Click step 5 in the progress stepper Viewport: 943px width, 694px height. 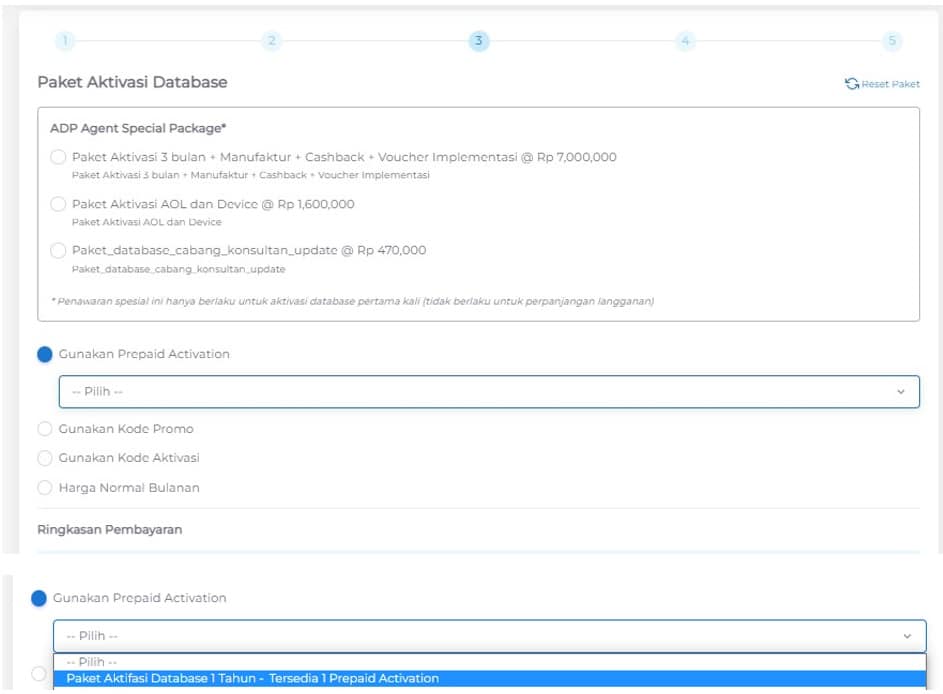point(891,40)
